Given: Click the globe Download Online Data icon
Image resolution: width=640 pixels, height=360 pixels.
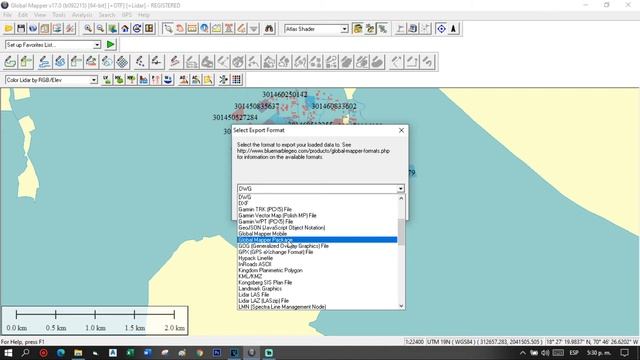Looking at the screenshot, I should tap(33, 29).
